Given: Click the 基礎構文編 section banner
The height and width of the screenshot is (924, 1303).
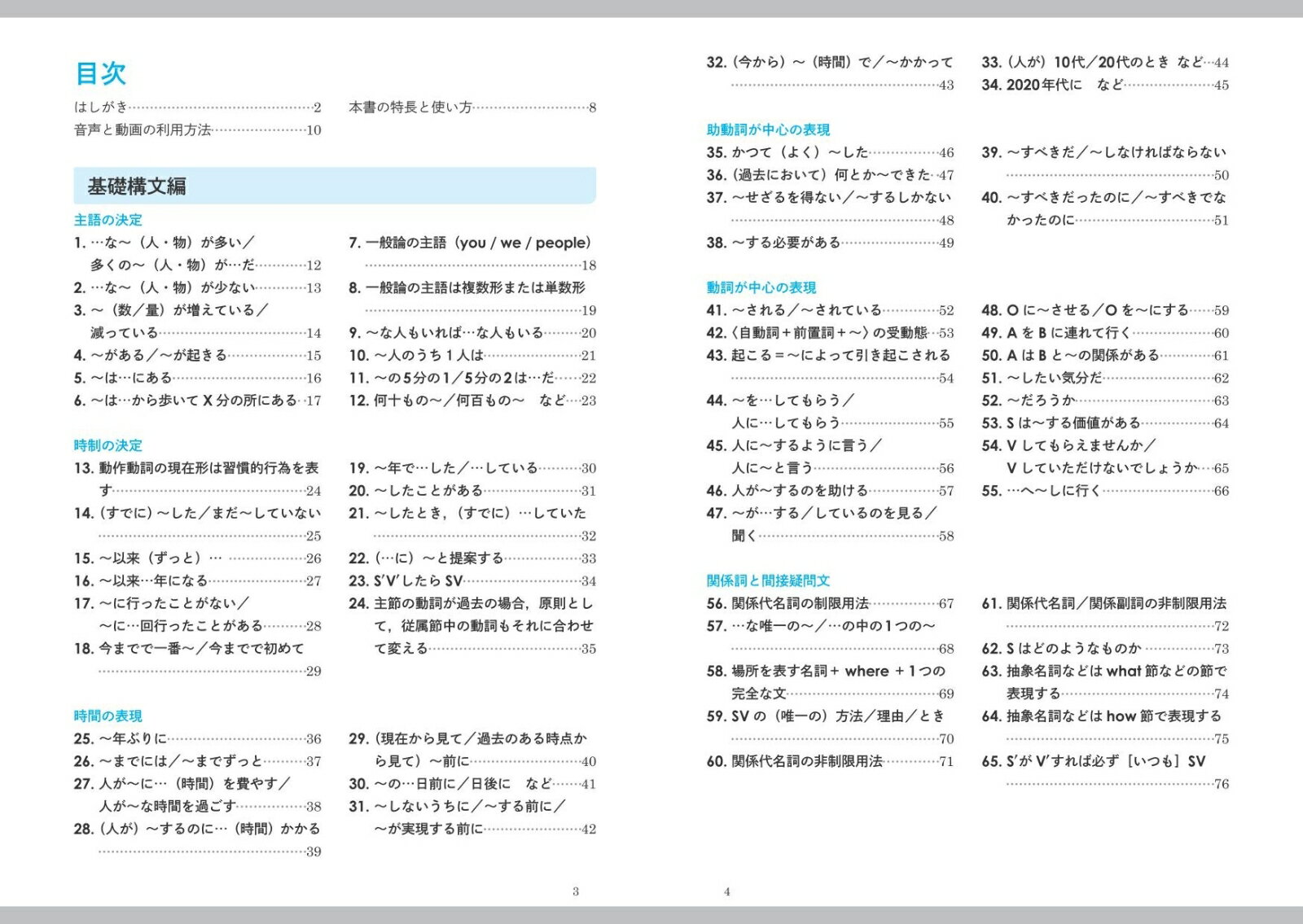Looking at the screenshot, I should click(x=334, y=186).
